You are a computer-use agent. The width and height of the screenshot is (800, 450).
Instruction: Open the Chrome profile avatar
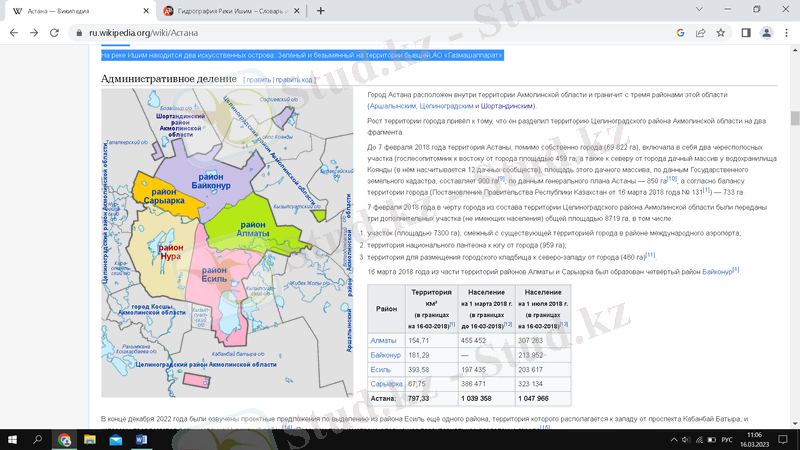766,32
